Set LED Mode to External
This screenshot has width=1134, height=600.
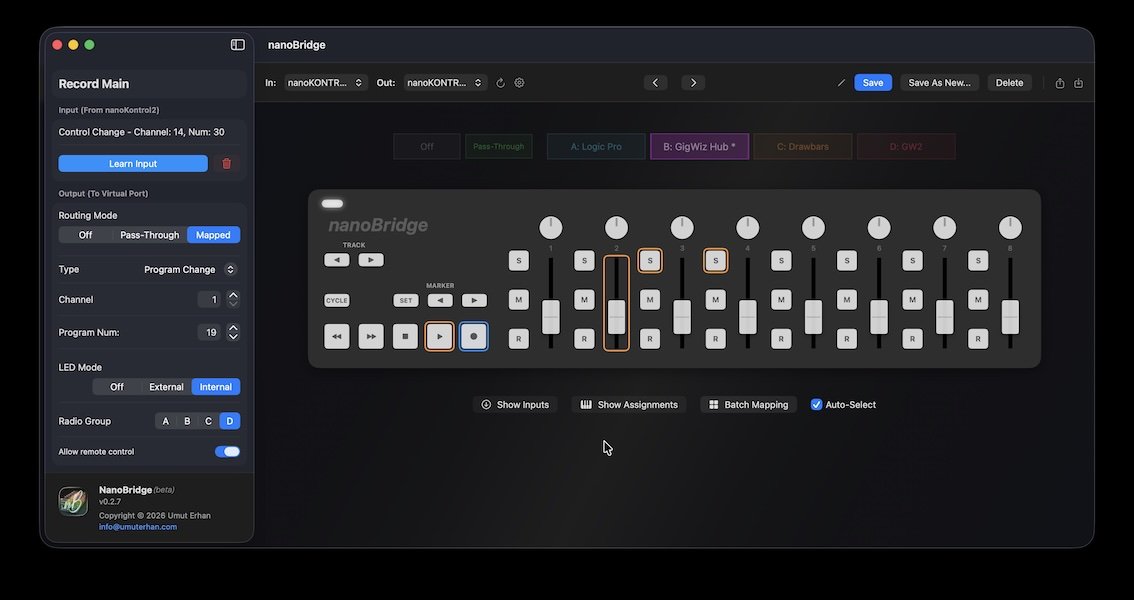pyautogui.click(x=166, y=387)
